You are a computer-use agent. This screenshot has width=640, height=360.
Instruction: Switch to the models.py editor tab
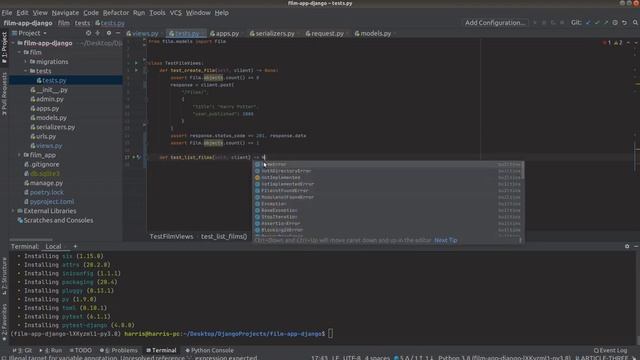point(373,33)
